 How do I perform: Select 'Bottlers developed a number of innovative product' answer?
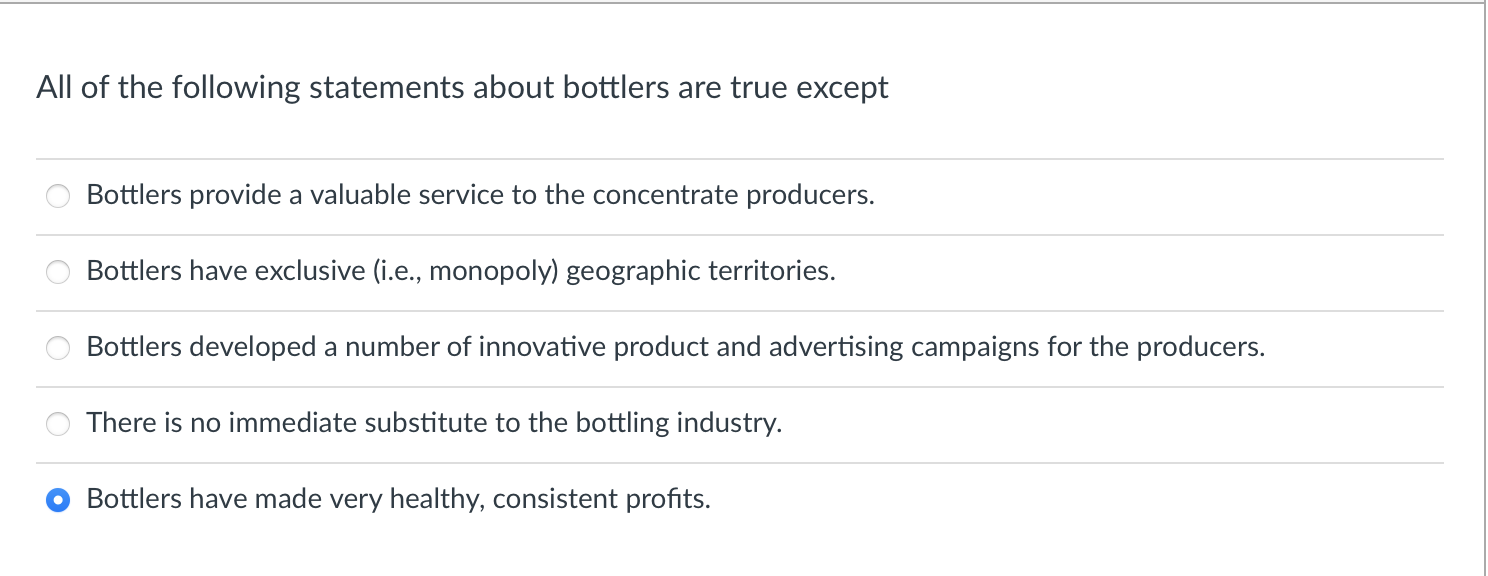click(58, 348)
